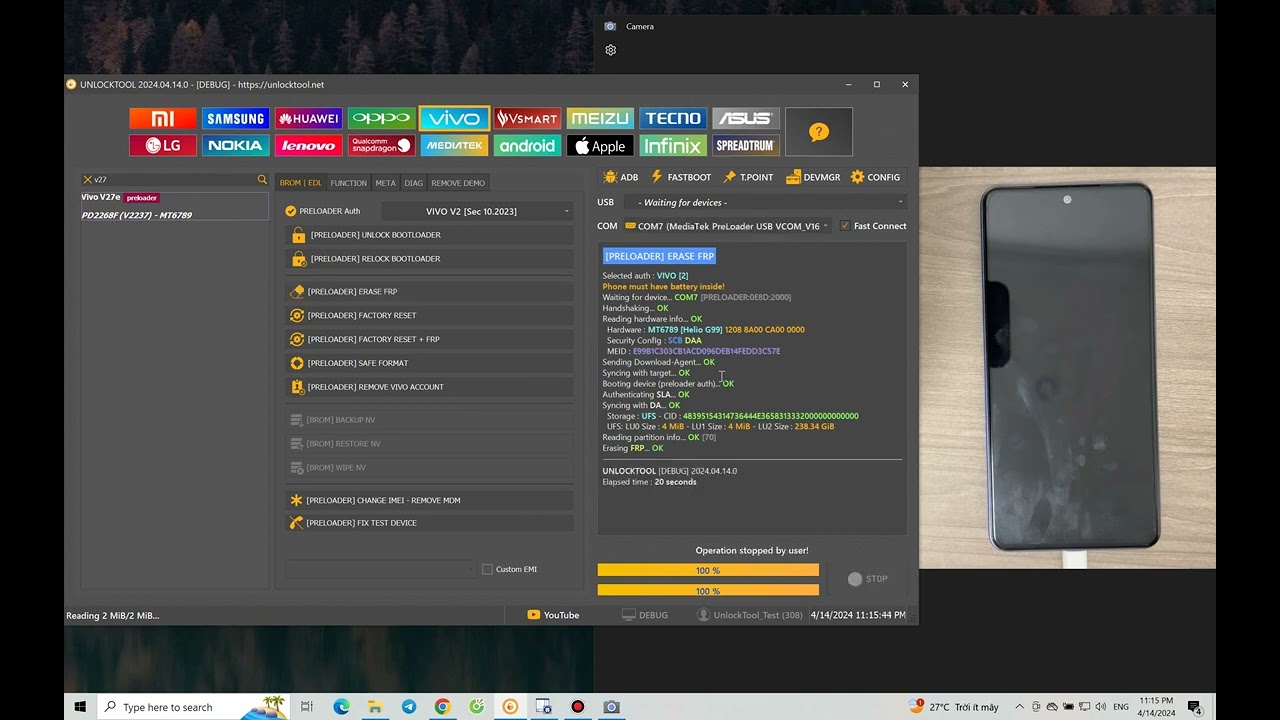This screenshot has width=1280, height=720.
Task: Click PRELOADER UNLOCK BOOTLOADER button
Action: tap(430, 235)
